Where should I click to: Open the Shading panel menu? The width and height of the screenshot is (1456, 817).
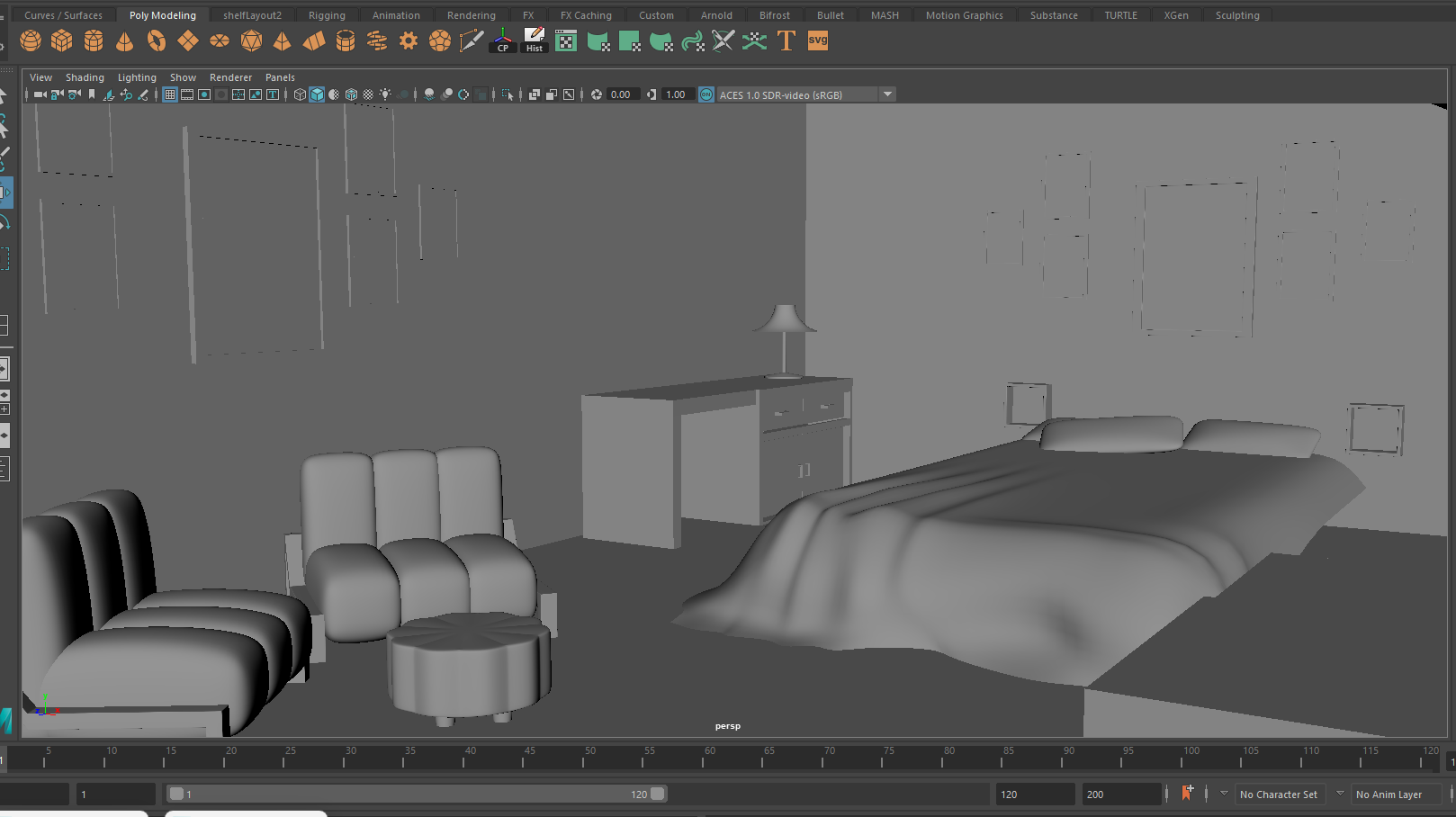pyautogui.click(x=85, y=77)
